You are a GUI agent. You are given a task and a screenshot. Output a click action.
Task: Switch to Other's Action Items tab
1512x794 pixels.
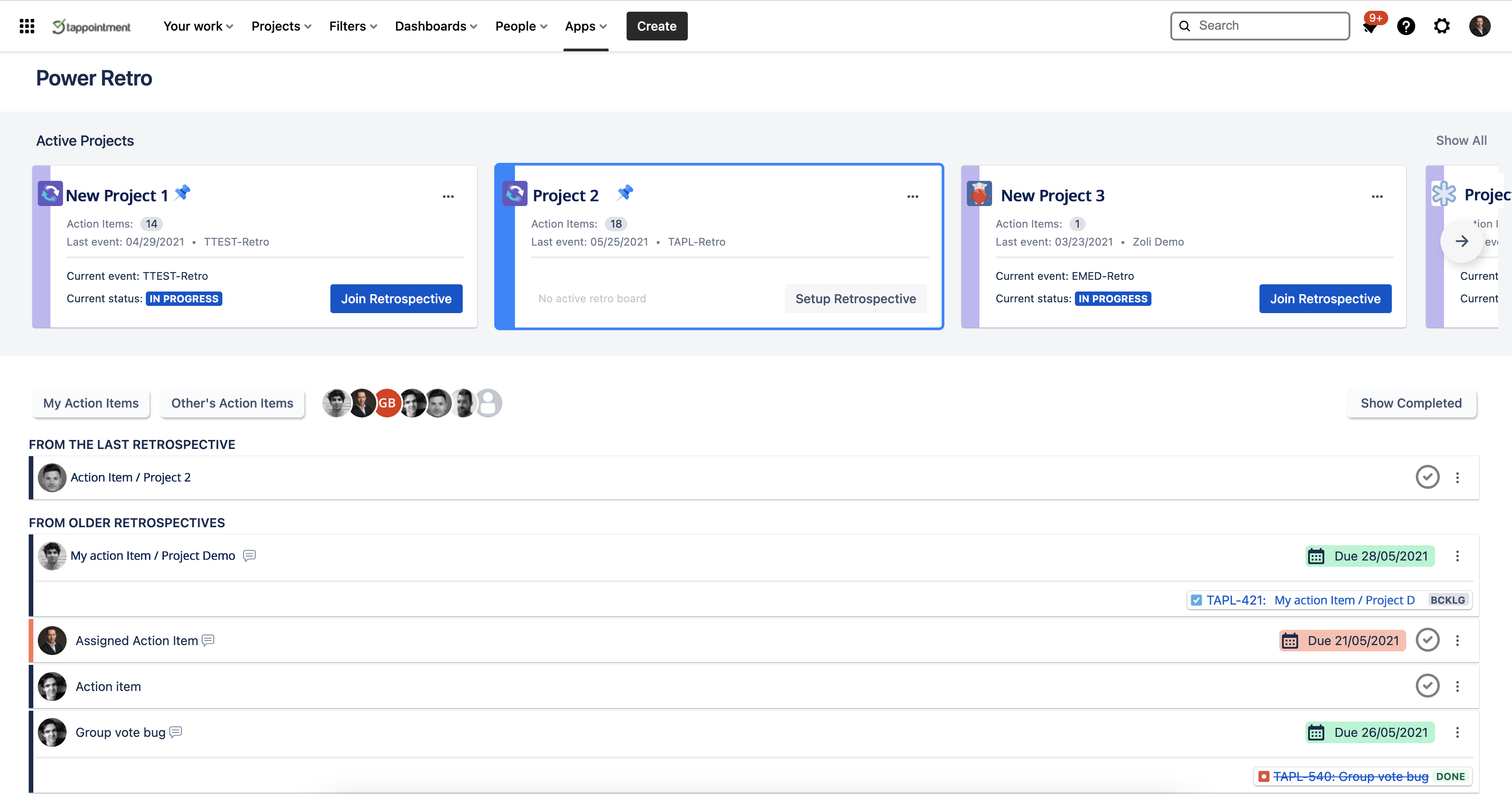(232, 403)
